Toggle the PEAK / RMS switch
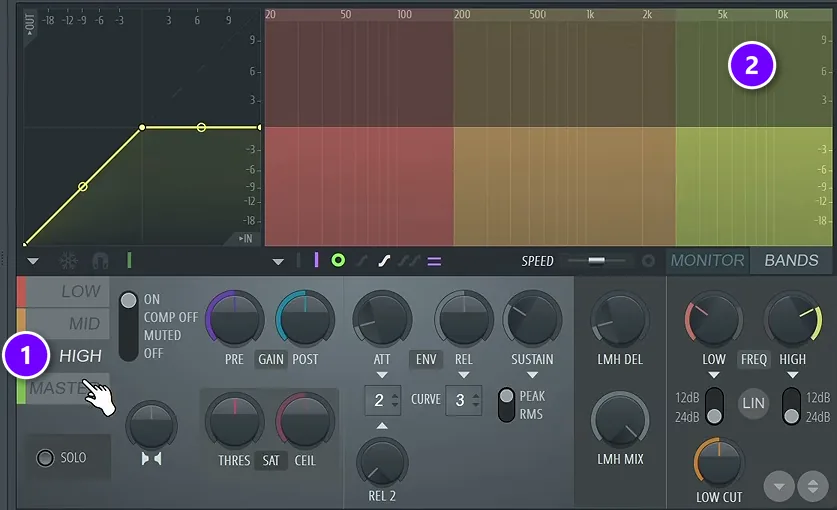This screenshot has width=837, height=510. [506, 405]
